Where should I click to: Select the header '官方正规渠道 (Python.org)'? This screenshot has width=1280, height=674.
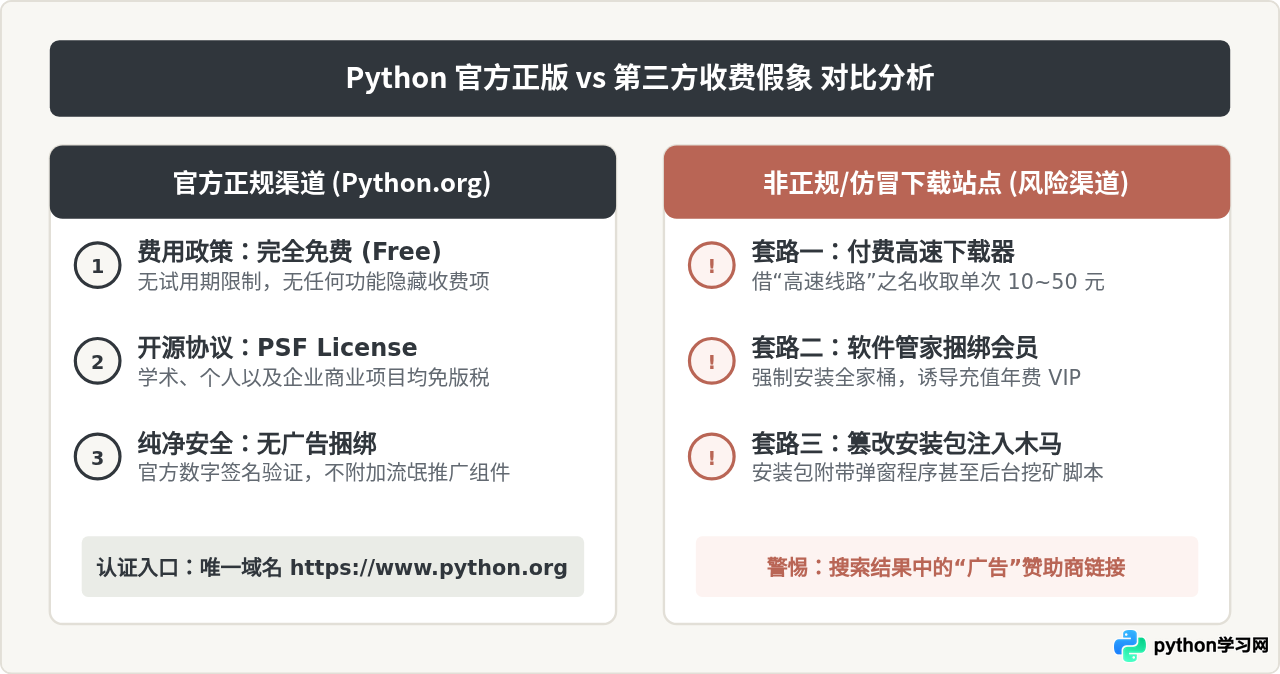pyautogui.click(x=332, y=182)
